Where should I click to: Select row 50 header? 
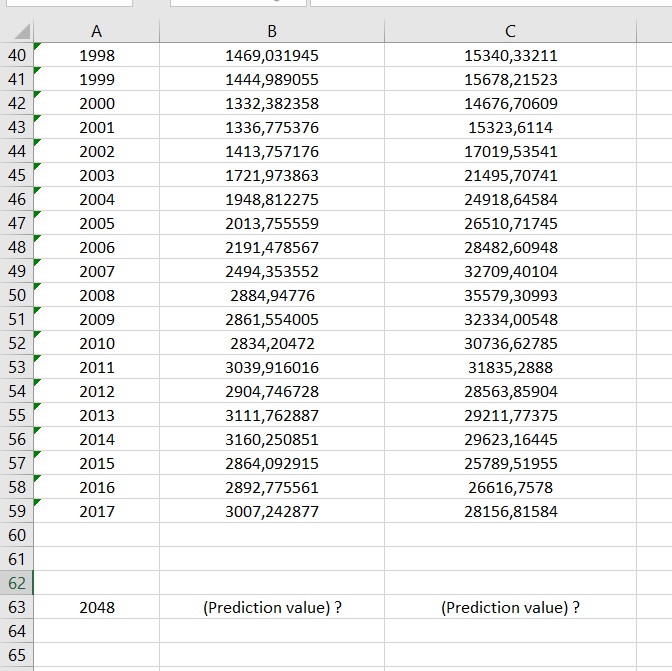coord(17,296)
